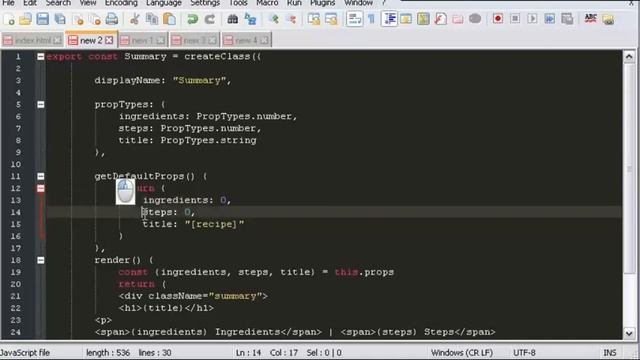This screenshot has height=360, width=640.
Task: Close the new 2 tab
Action: point(109,40)
